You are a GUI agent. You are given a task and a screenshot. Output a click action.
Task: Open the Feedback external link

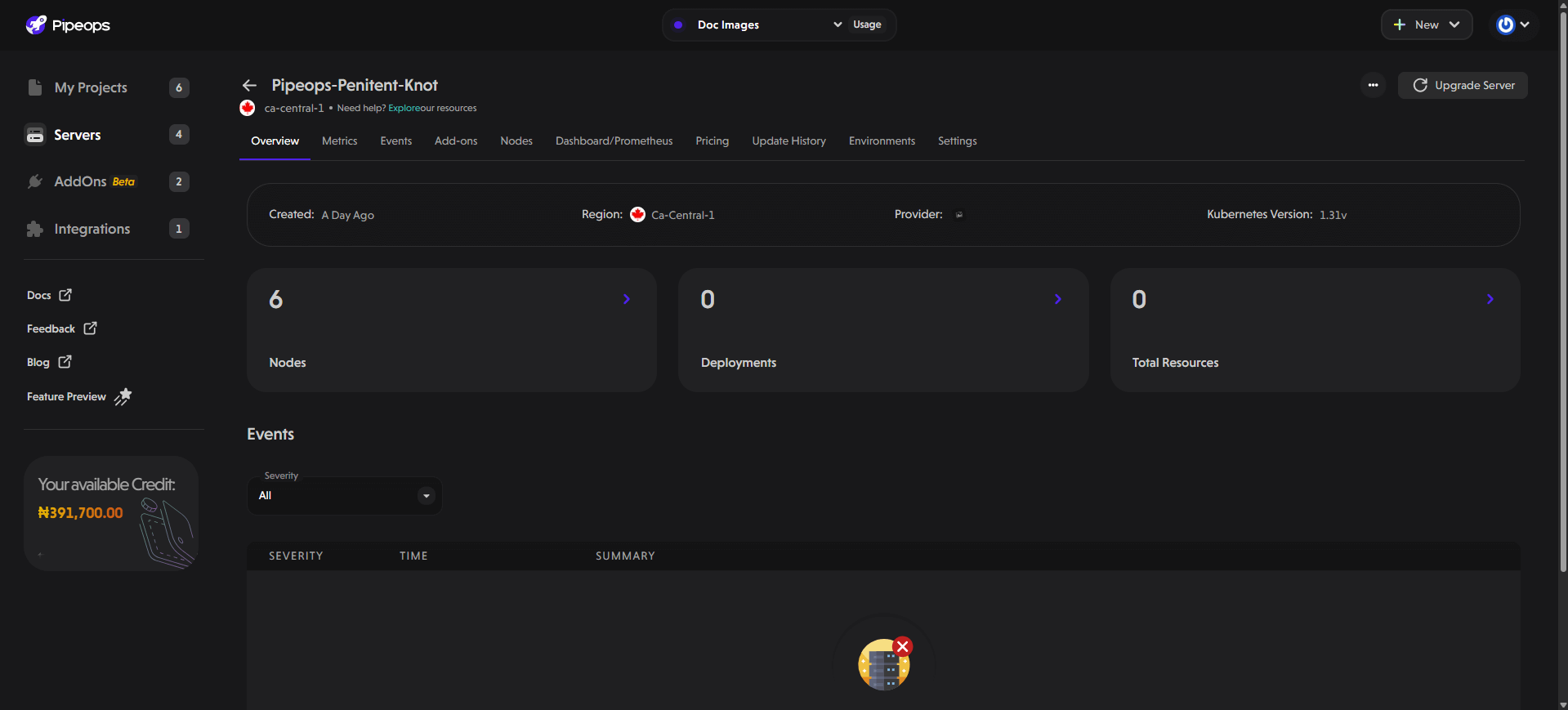point(62,328)
